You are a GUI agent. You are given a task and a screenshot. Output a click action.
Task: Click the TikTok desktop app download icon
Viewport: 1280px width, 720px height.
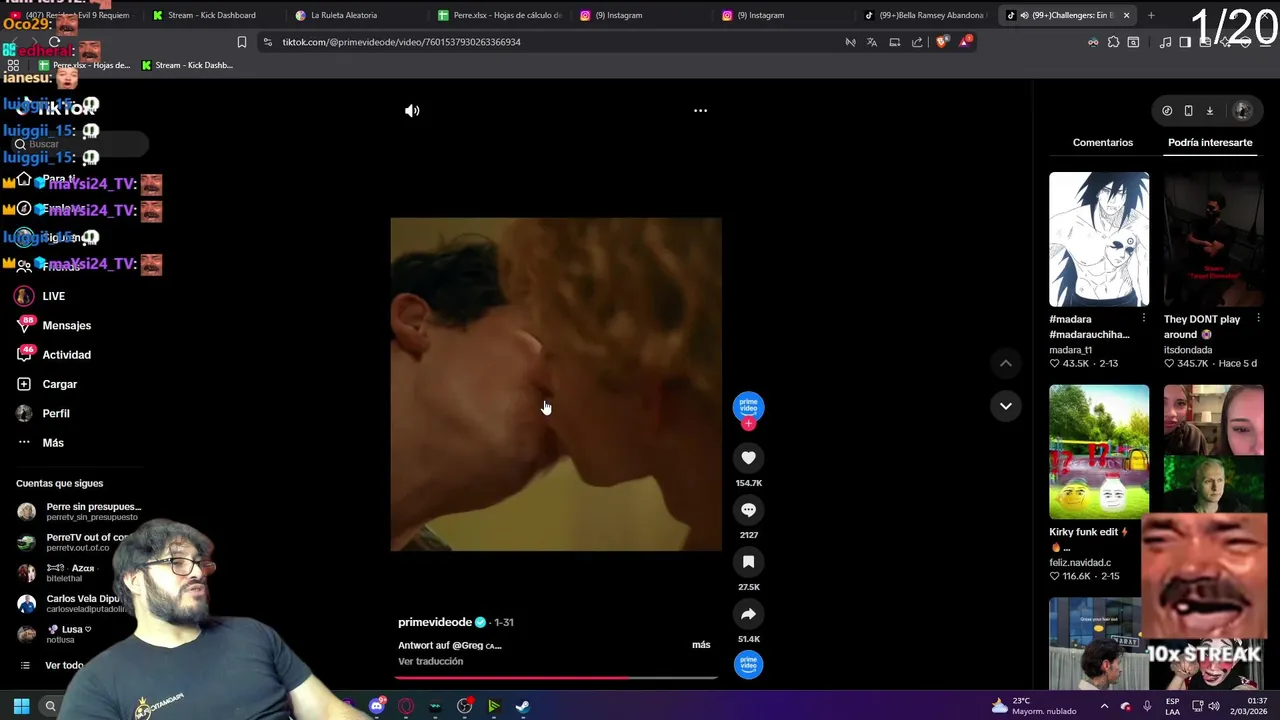[1209, 111]
